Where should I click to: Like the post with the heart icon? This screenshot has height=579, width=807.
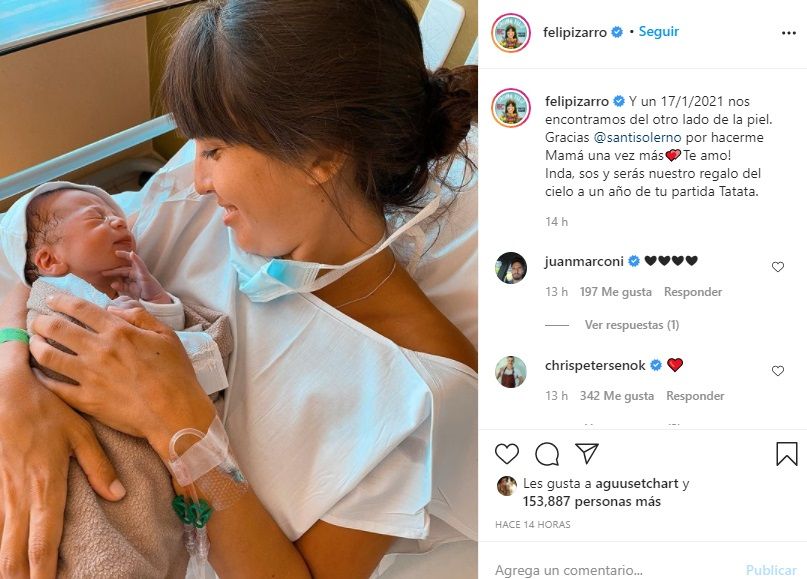click(506, 453)
